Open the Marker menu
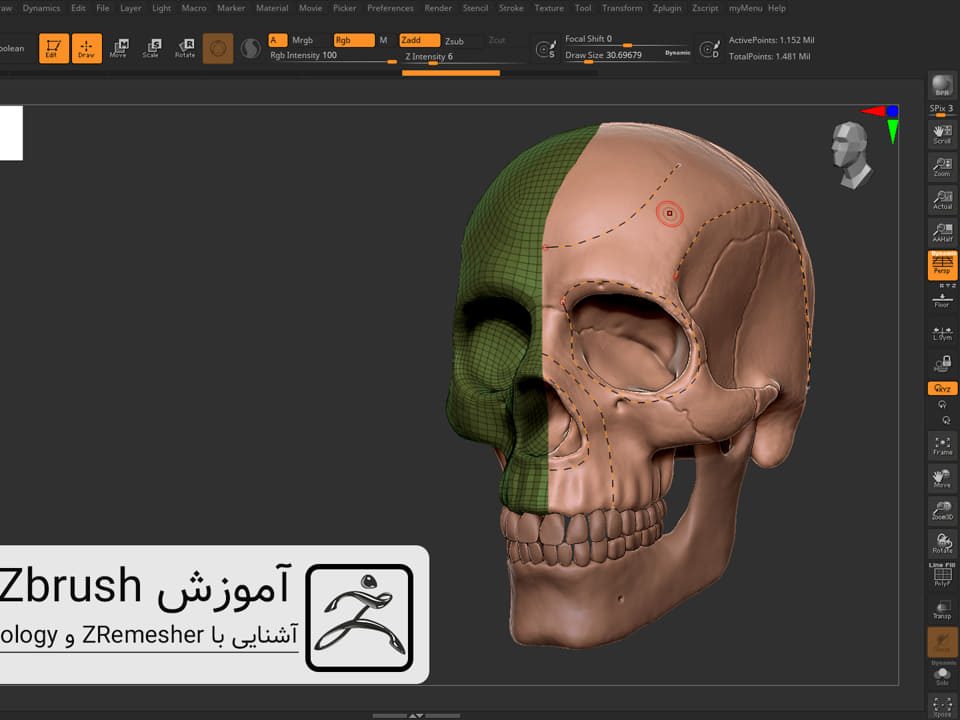960x720 pixels. pyautogui.click(x=231, y=8)
